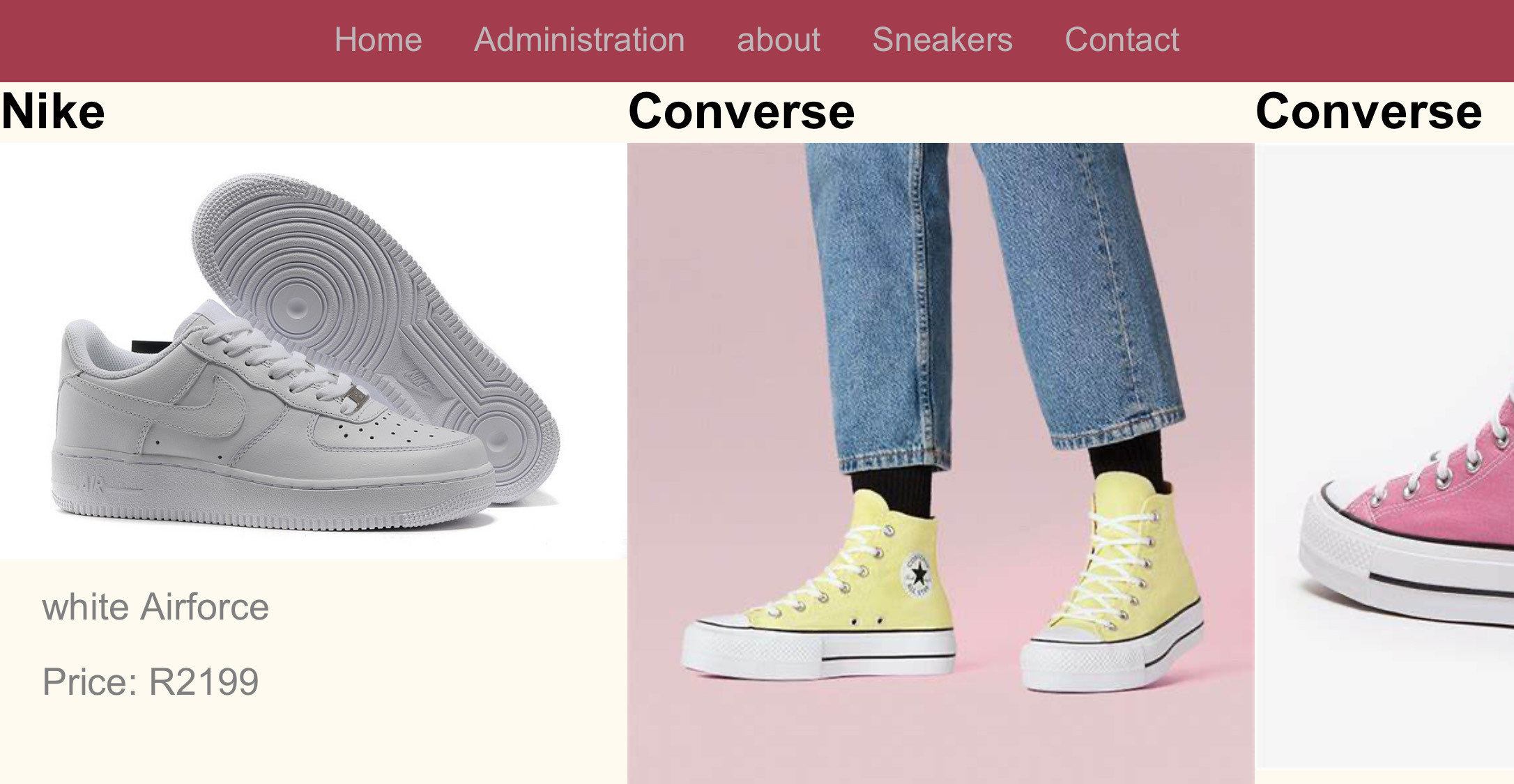Click the white Airforce description text
This screenshot has height=784, width=1514.
[155, 607]
